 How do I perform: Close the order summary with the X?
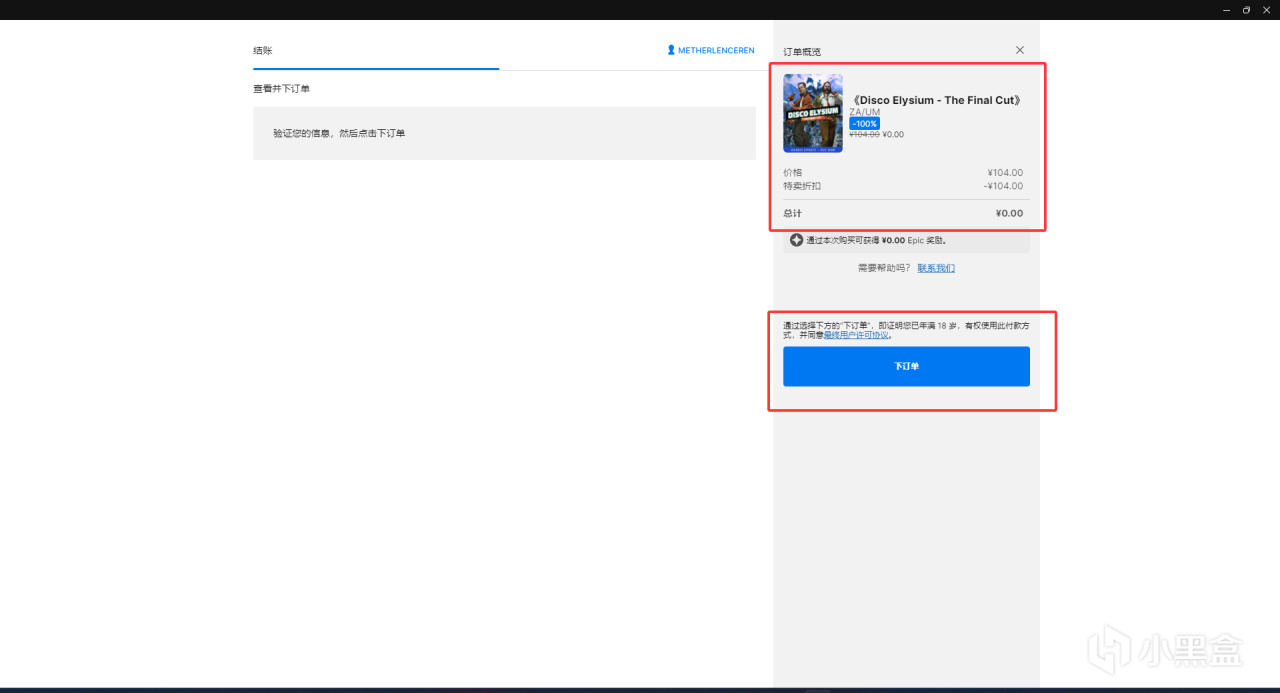tap(1020, 50)
